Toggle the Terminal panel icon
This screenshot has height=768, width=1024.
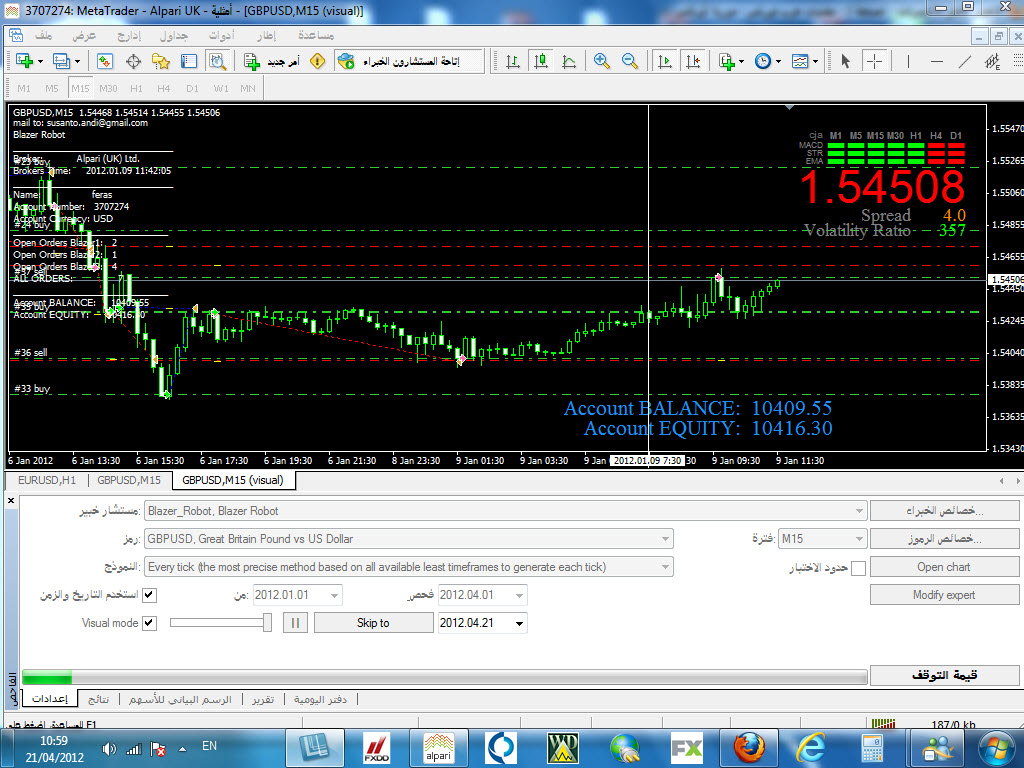point(189,61)
